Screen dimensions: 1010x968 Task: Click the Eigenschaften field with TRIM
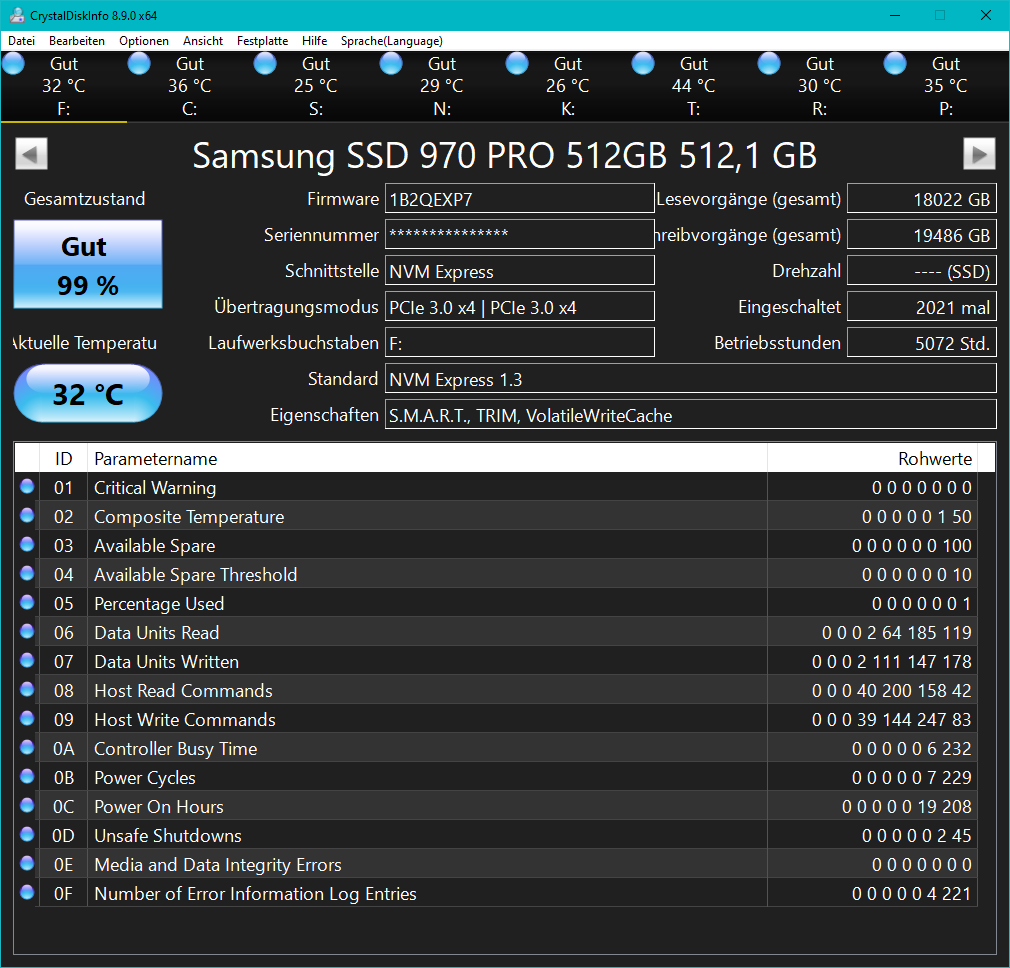click(691, 415)
